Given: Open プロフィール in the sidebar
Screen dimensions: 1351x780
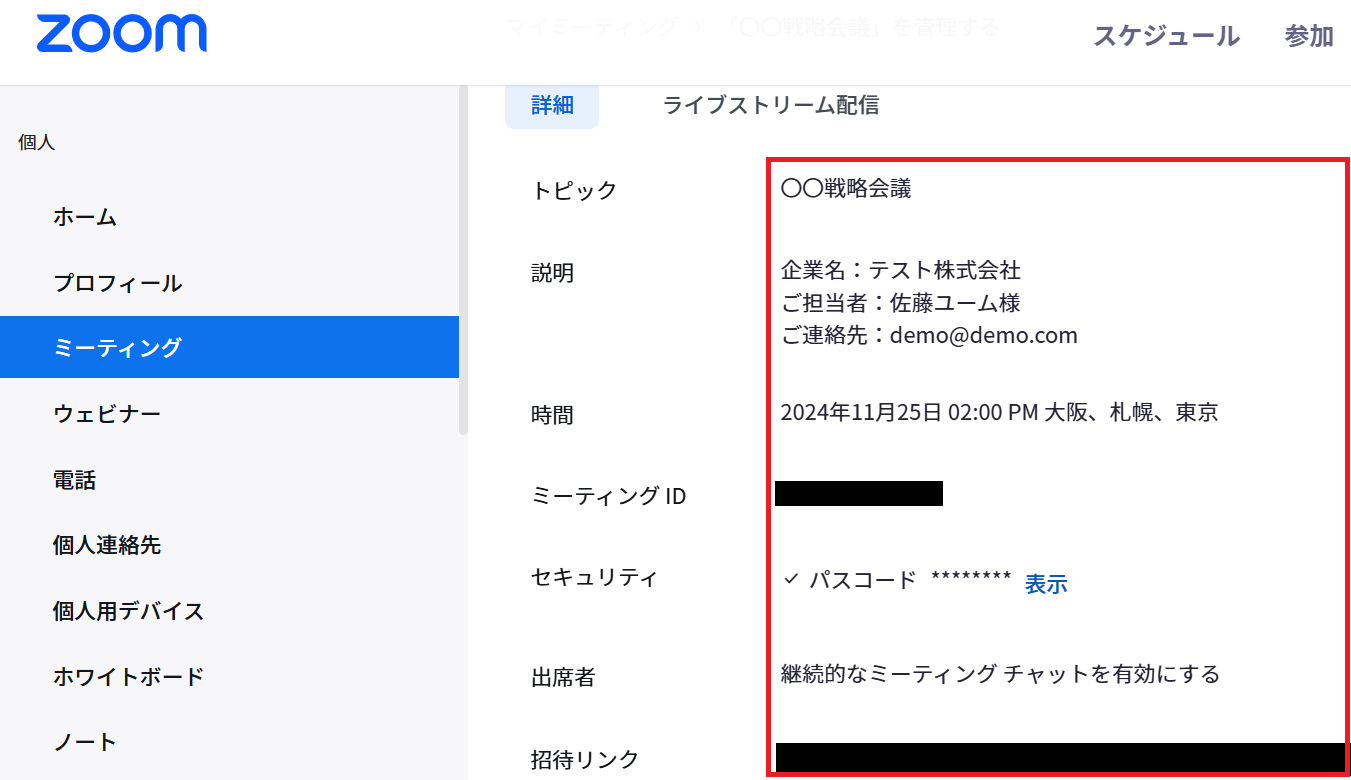Looking at the screenshot, I should tap(118, 282).
